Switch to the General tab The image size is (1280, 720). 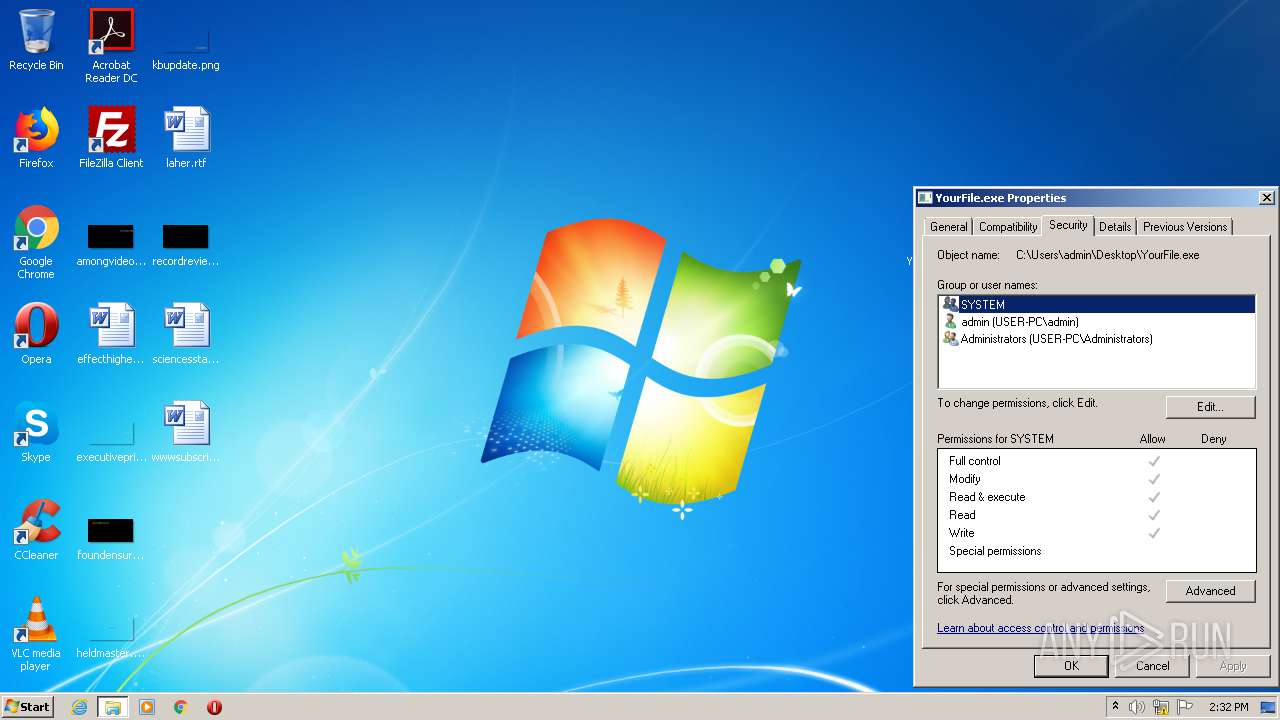point(948,227)
